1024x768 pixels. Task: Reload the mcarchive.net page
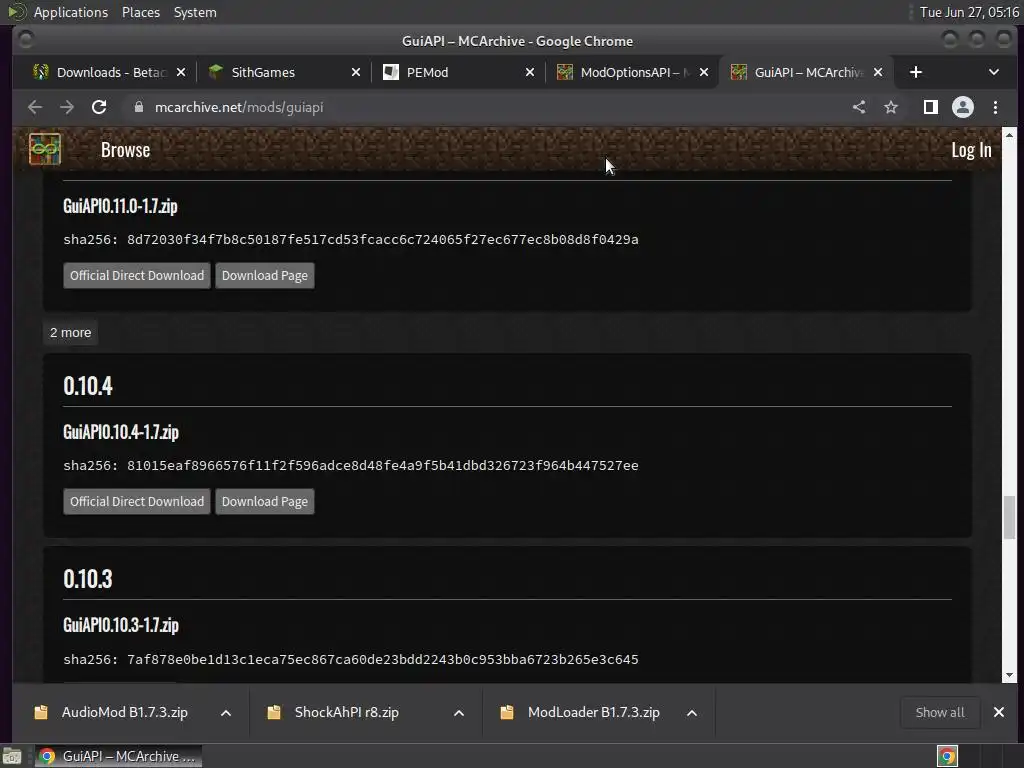tap(99, 107)
